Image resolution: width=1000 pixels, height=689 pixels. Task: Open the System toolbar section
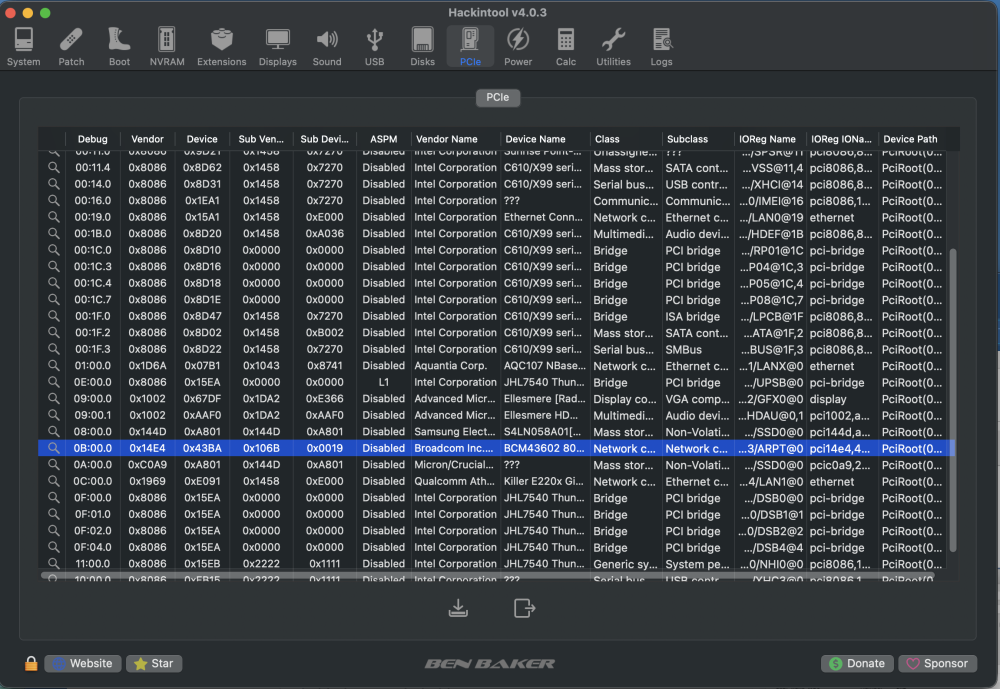point(24,47)
